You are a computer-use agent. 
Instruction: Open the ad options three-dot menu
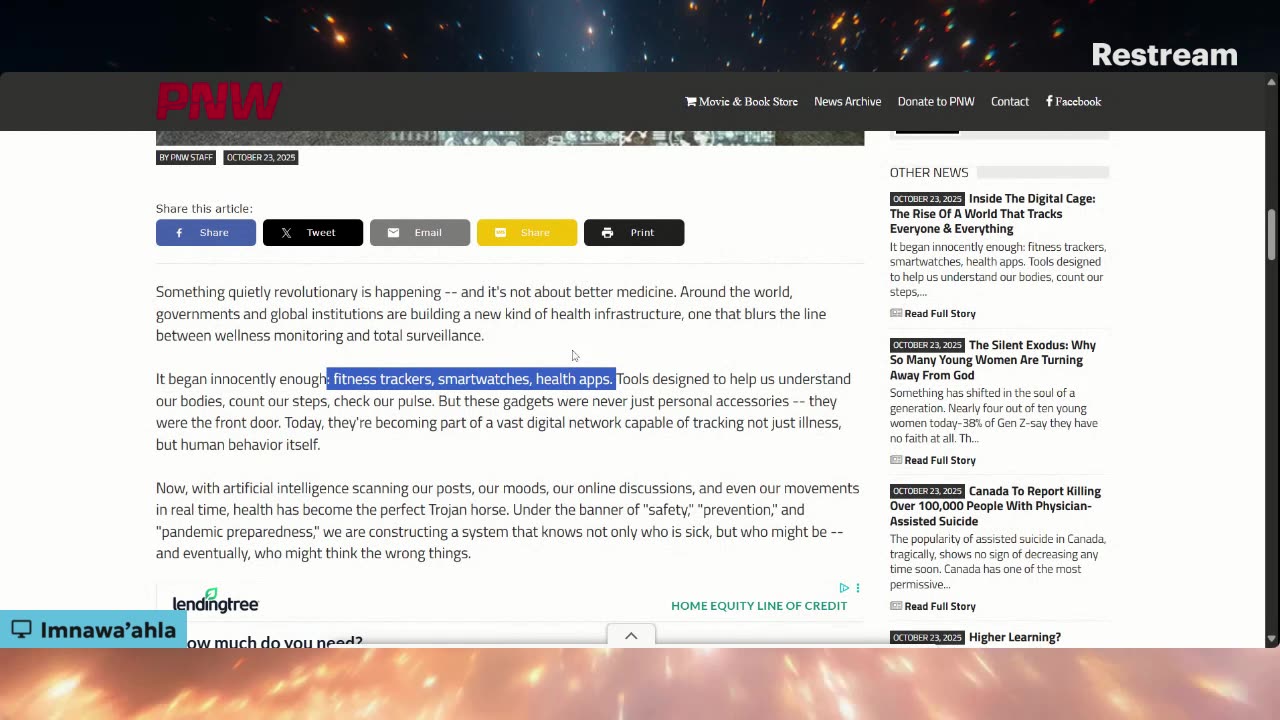857,588
